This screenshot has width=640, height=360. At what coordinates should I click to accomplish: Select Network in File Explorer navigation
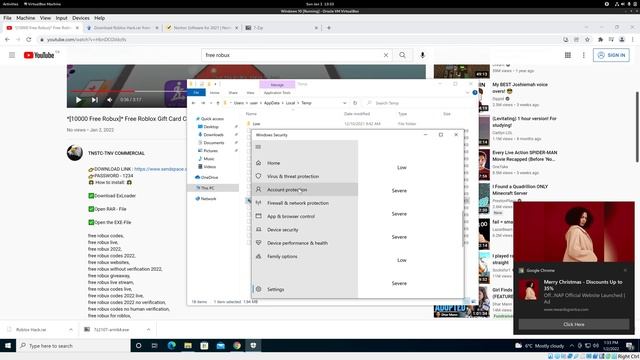click(208, 199)
